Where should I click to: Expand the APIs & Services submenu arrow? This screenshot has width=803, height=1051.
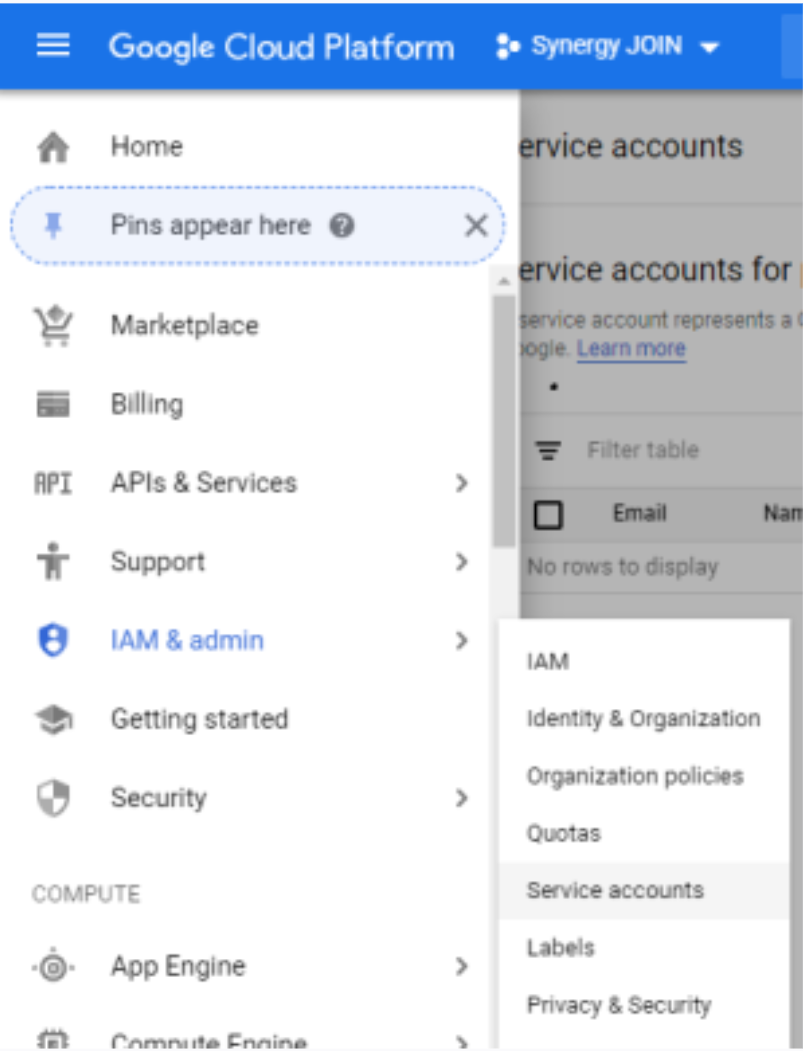pyautogui.click(x=461, y=483)
